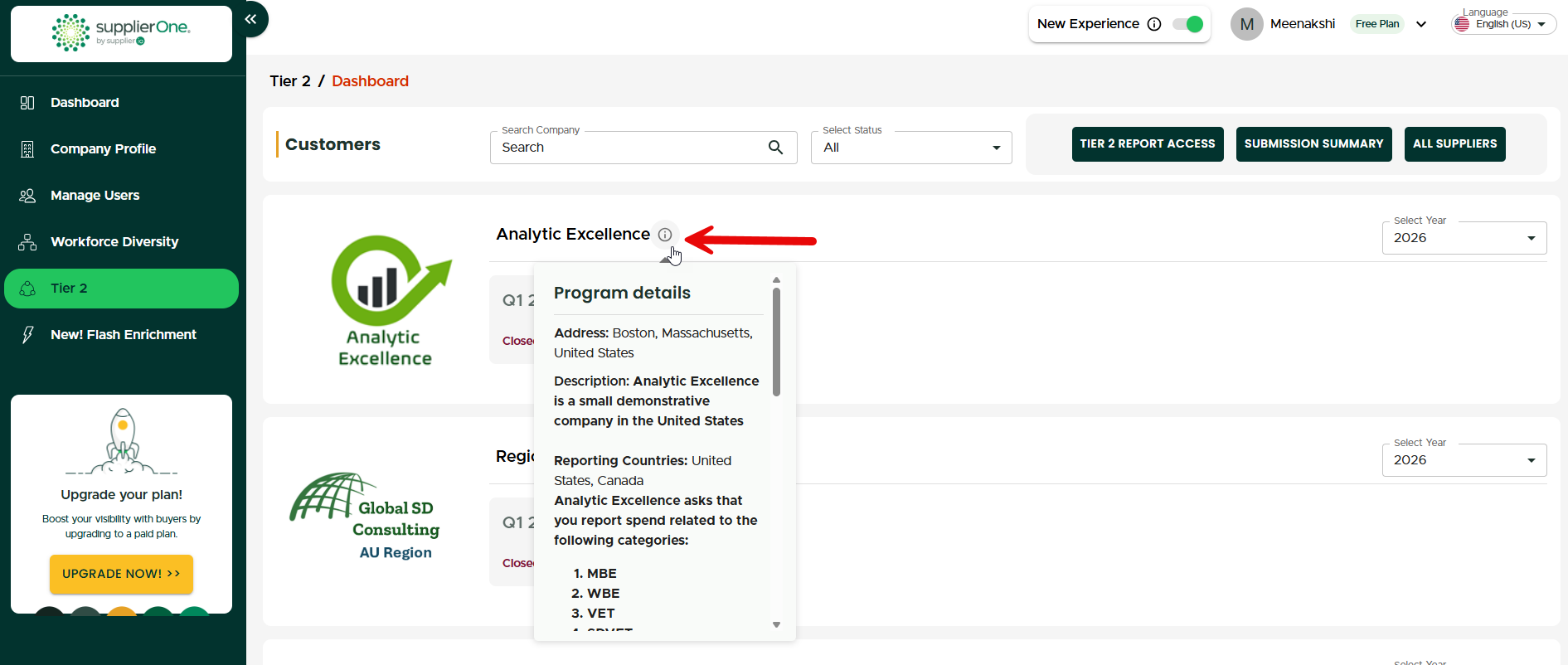Click the Dashboard breadcrumb link
Viewport: 1568px width, 665px height.
371,81
